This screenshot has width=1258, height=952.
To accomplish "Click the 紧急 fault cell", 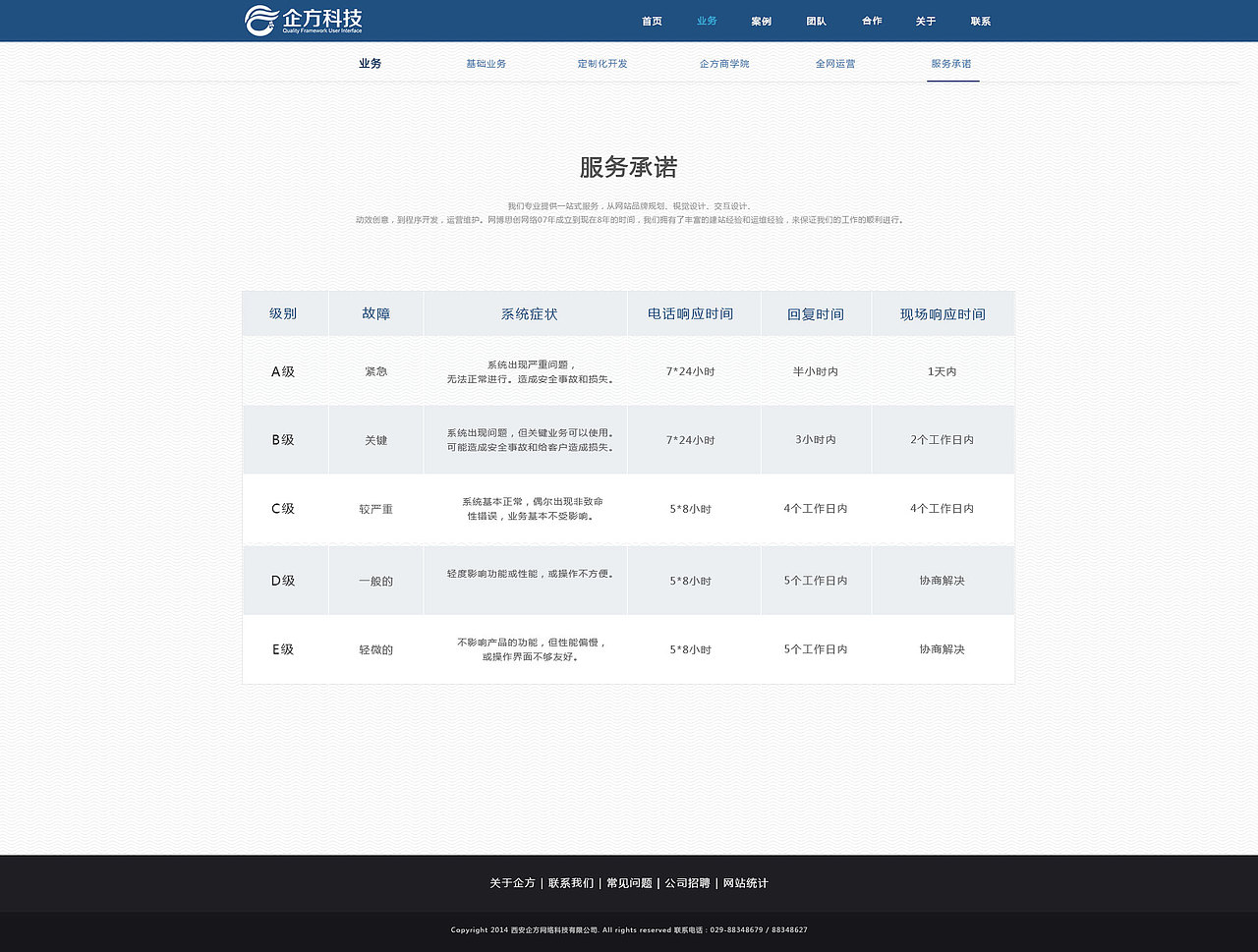I will pos(376,371).
